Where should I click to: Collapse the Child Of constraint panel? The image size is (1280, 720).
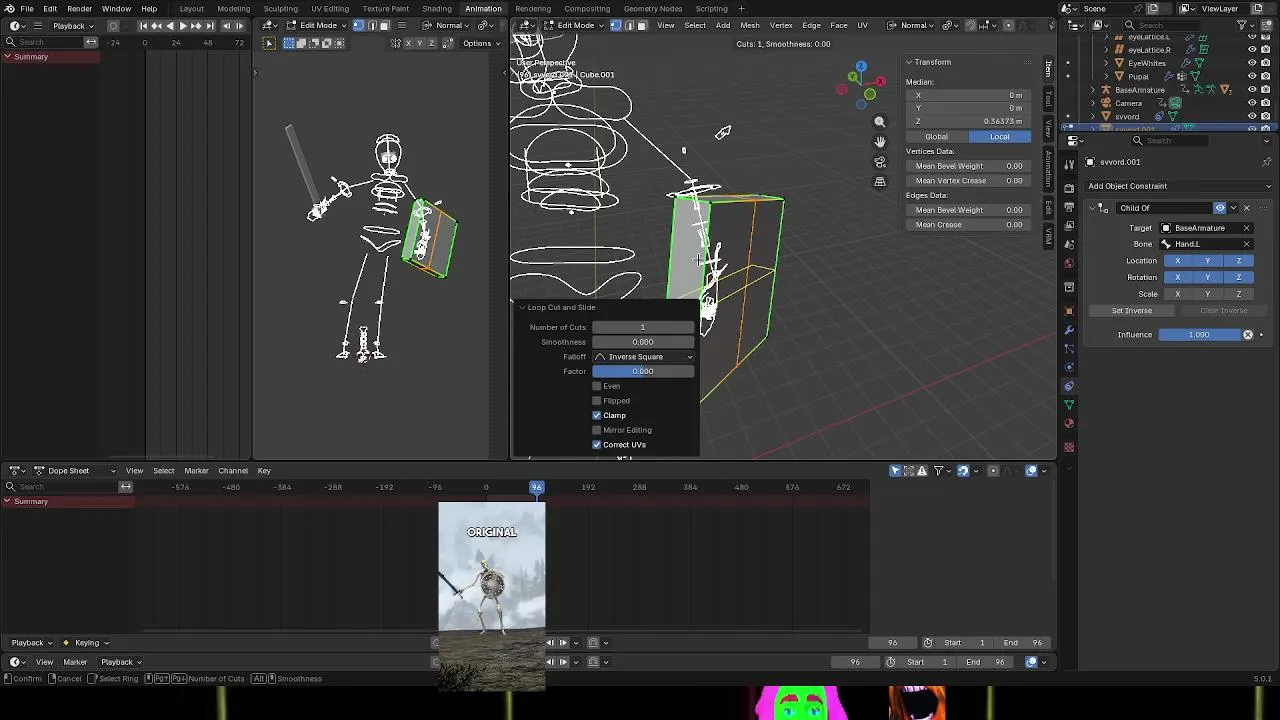click(1092, 208)
